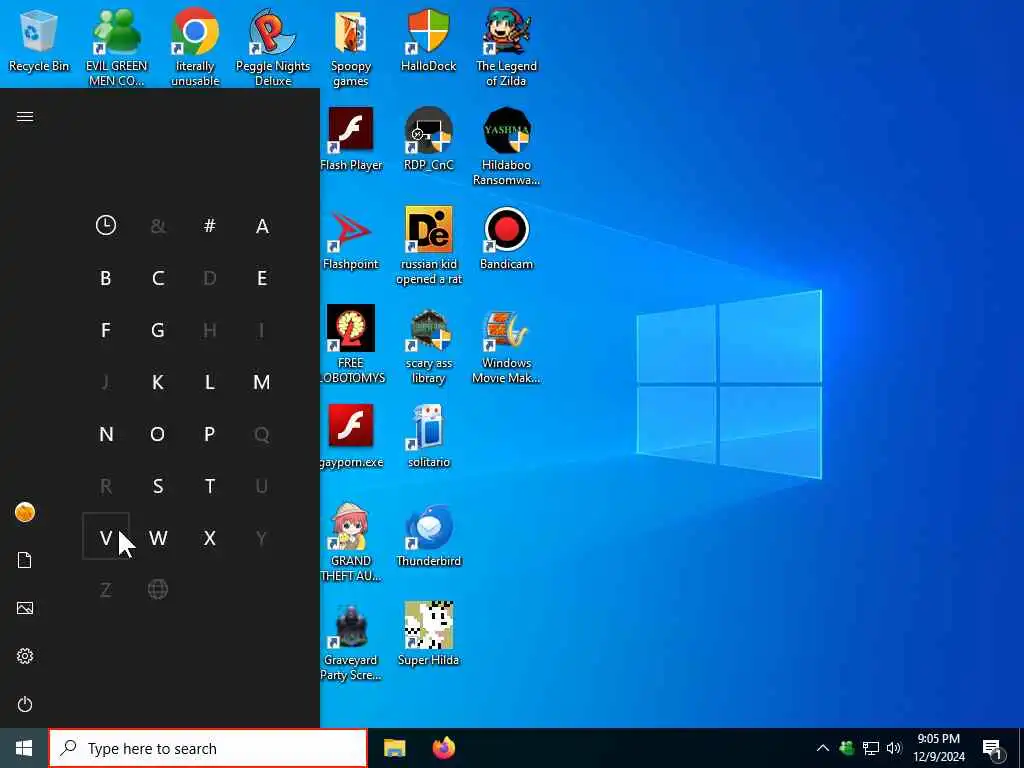This screenshot has height=768, width=1024.
Task: Jump to letter E in app list
Action: [x=262, y=278]
